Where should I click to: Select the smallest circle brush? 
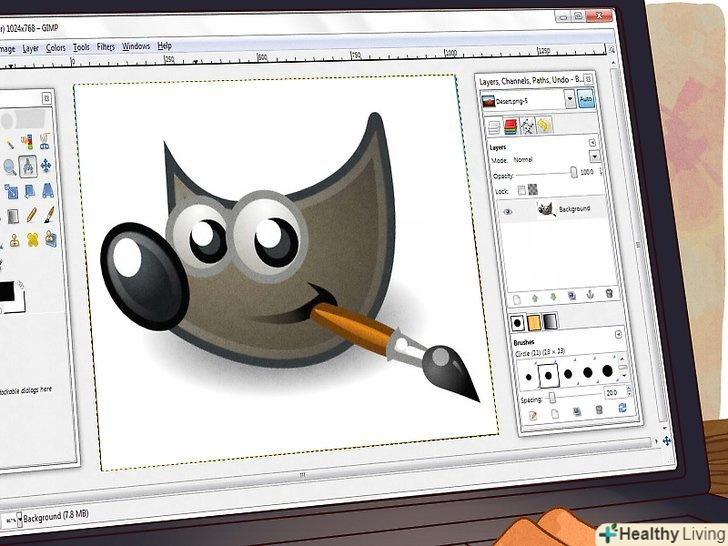pos(529,377)
